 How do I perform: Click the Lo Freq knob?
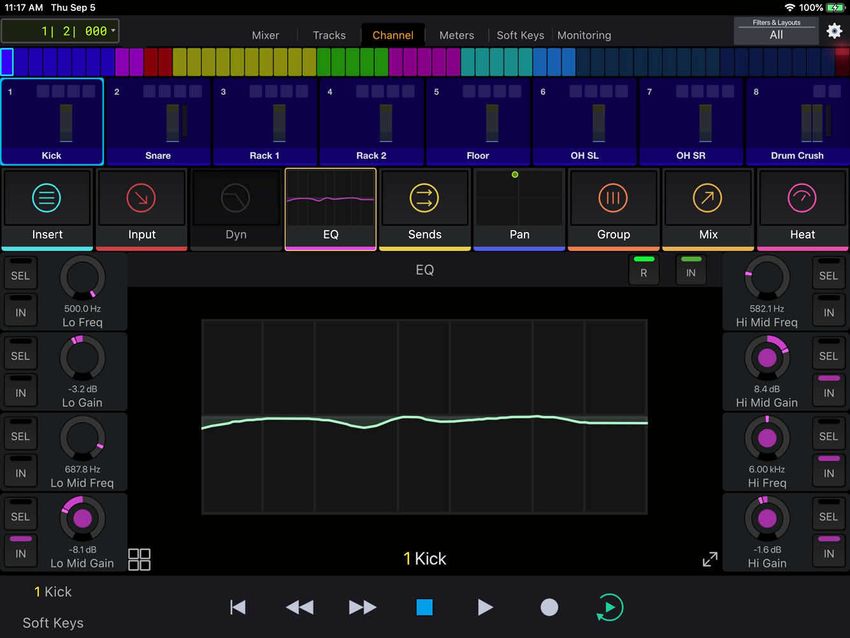pyautogui.click(x=82, y=278)
